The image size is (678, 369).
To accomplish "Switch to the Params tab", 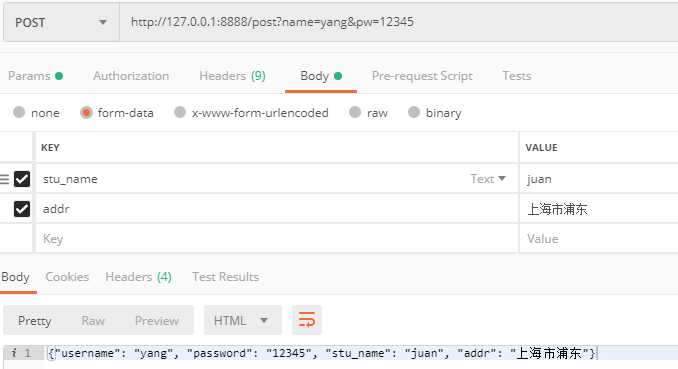I will [35, 76].
